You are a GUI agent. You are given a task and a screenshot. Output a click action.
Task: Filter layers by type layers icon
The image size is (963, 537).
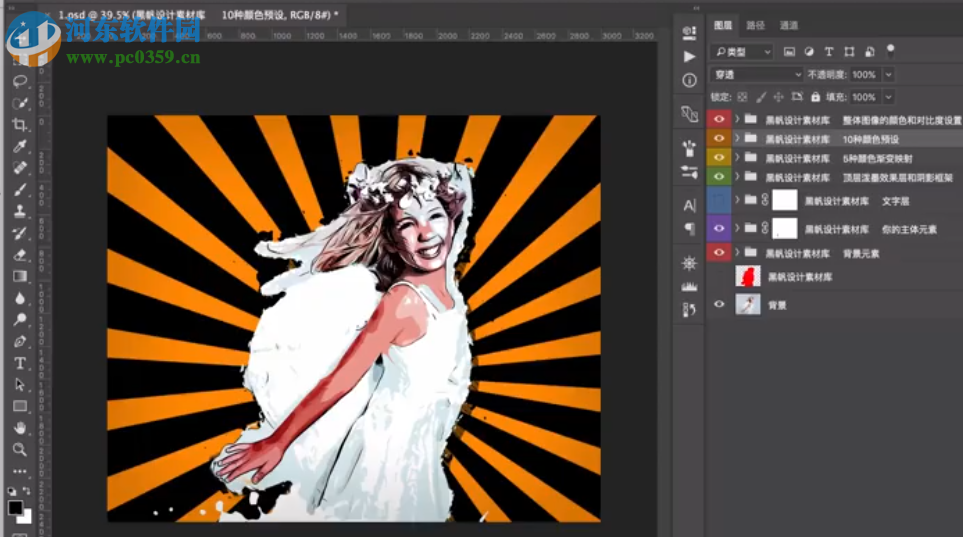tap(829, 52)
